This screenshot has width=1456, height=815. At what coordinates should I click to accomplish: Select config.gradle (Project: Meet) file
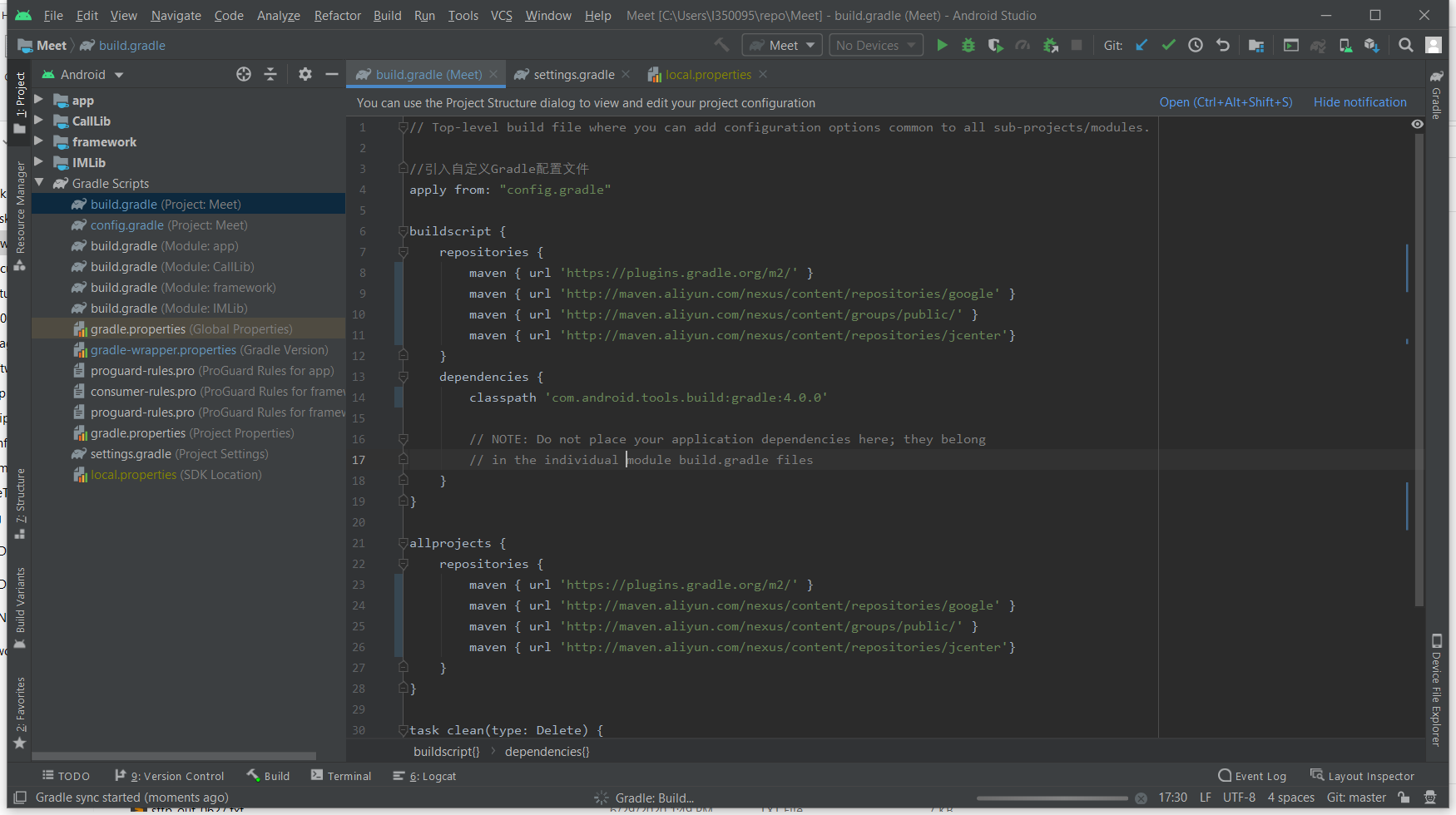click(x=188, y=225)
